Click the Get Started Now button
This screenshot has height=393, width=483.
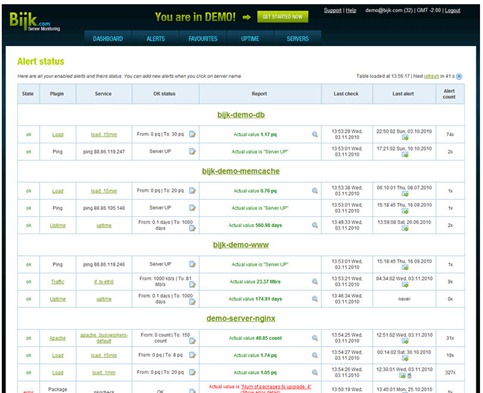click(x=283, y=17)
